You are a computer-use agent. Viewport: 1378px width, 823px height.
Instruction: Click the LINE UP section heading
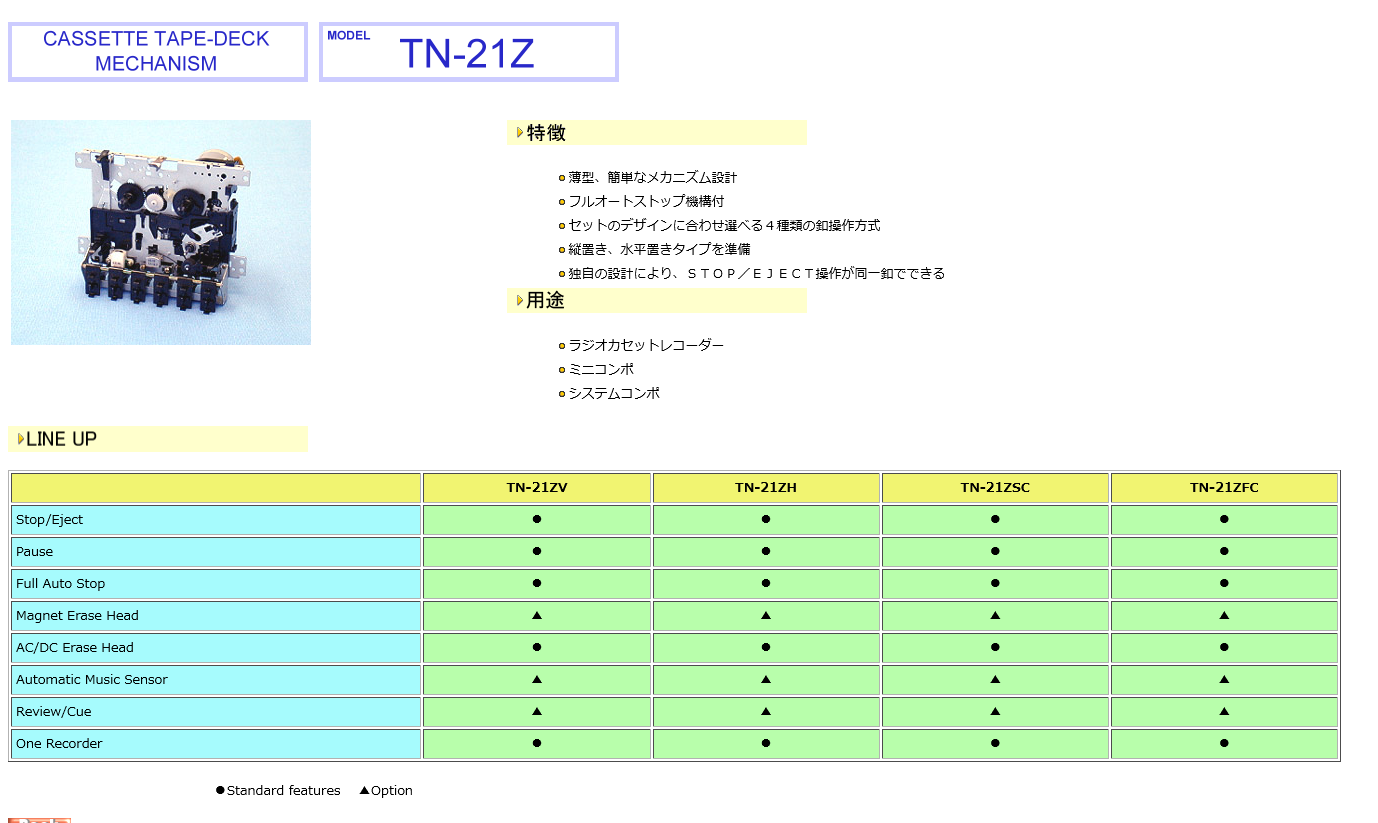[x=158, y=439]
